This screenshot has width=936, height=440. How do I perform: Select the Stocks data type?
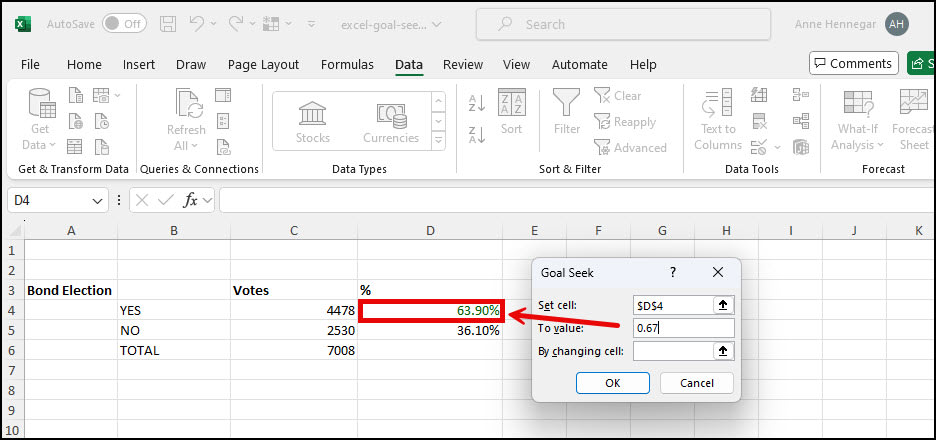[313, 121]
